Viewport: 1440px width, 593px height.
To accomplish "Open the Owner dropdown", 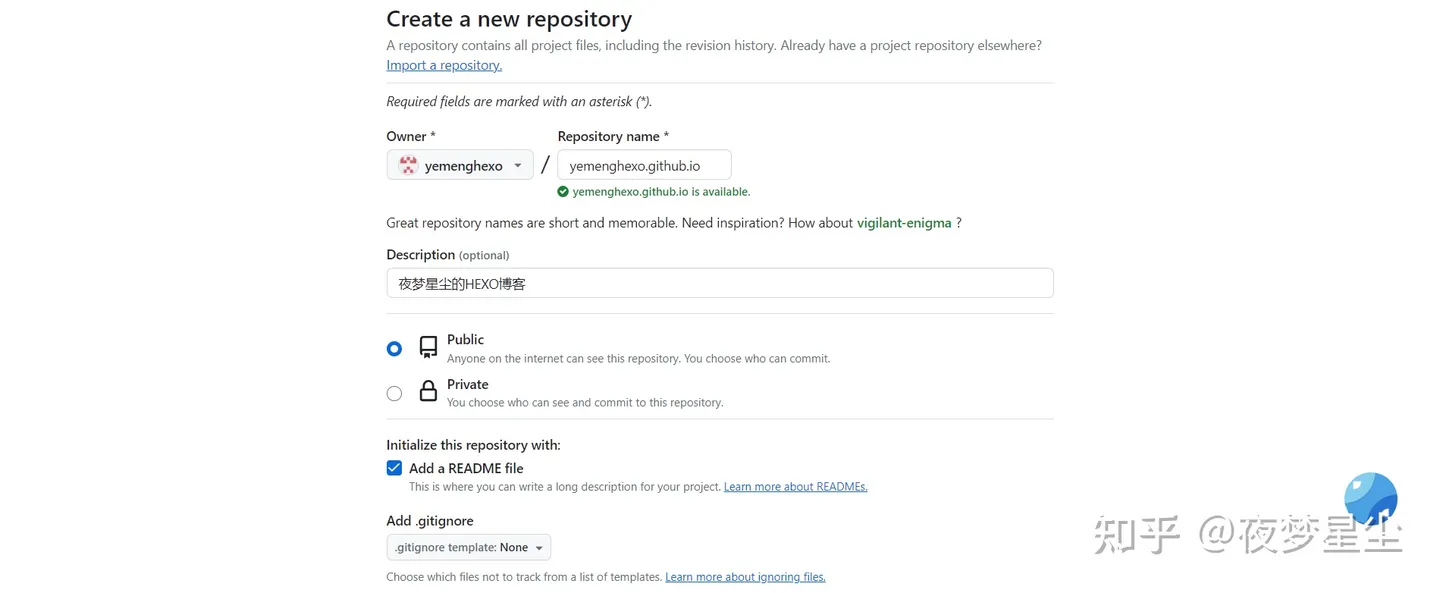I will [460, 166].
